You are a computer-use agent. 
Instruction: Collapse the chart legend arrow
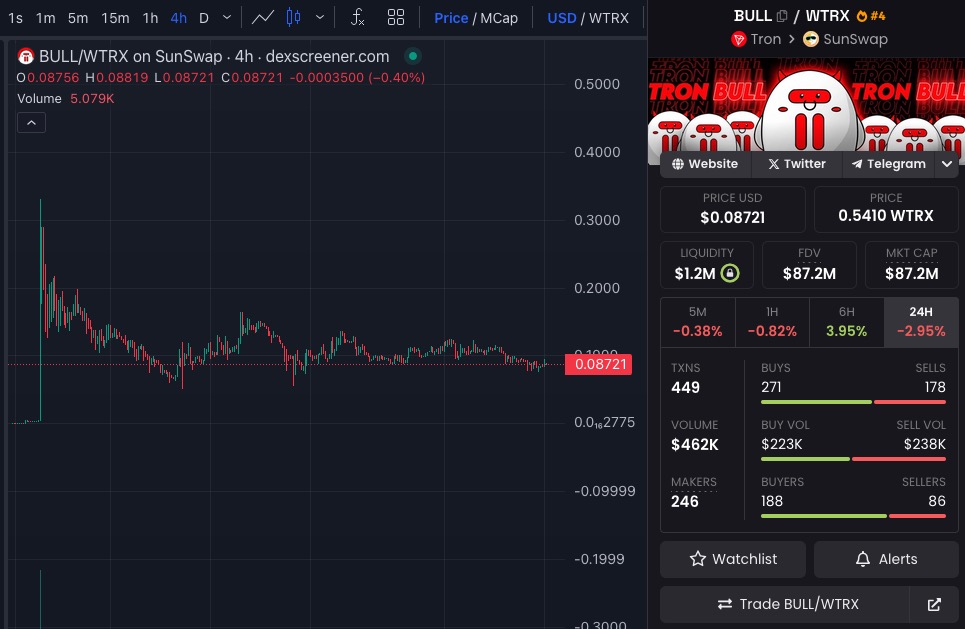click(31, 123)
